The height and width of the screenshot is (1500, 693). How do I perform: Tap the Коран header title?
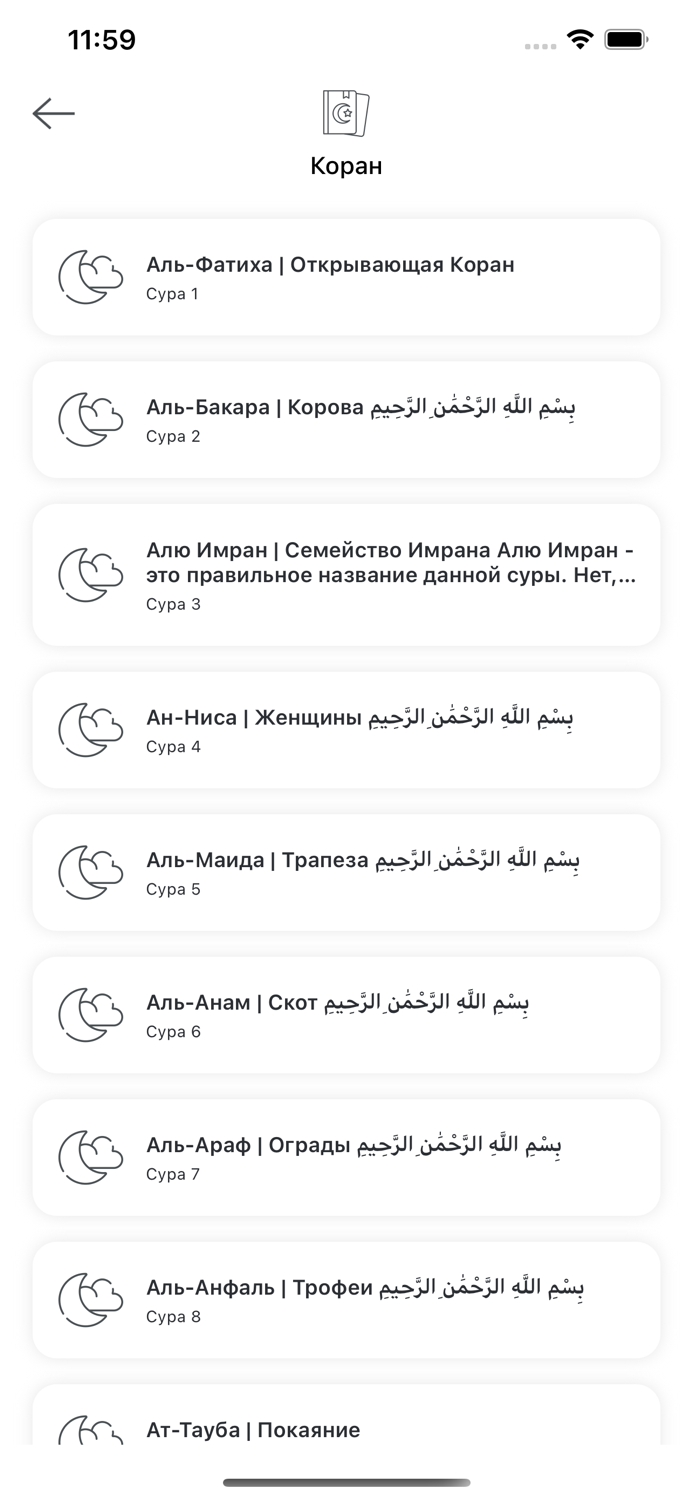click(346, 165)
